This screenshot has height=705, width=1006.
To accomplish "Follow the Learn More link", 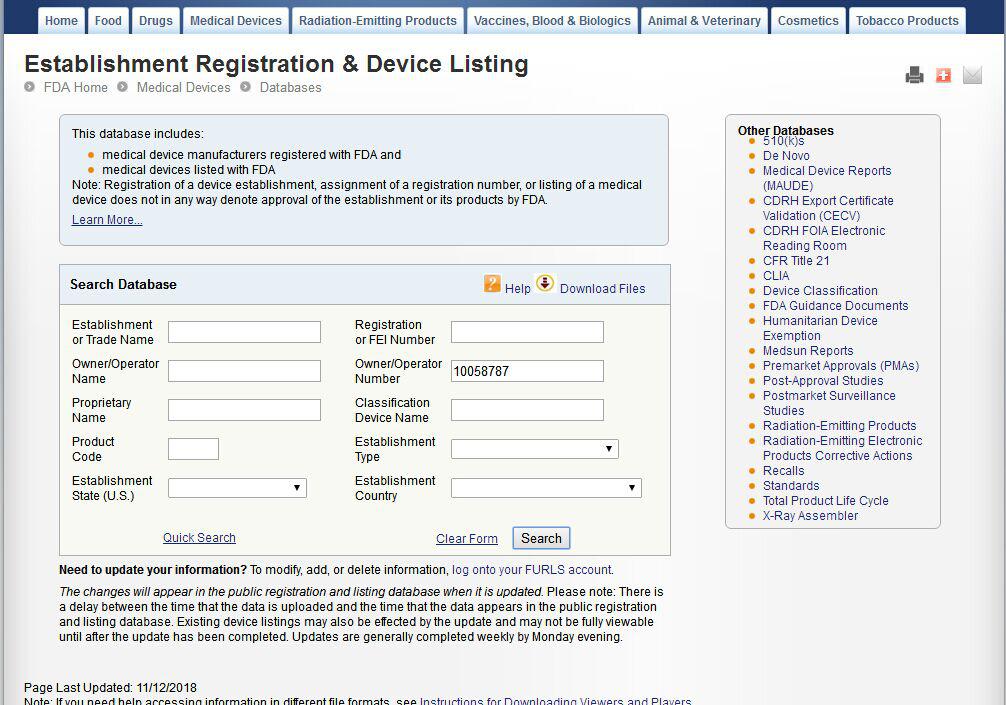I will (x=107, y=220).
